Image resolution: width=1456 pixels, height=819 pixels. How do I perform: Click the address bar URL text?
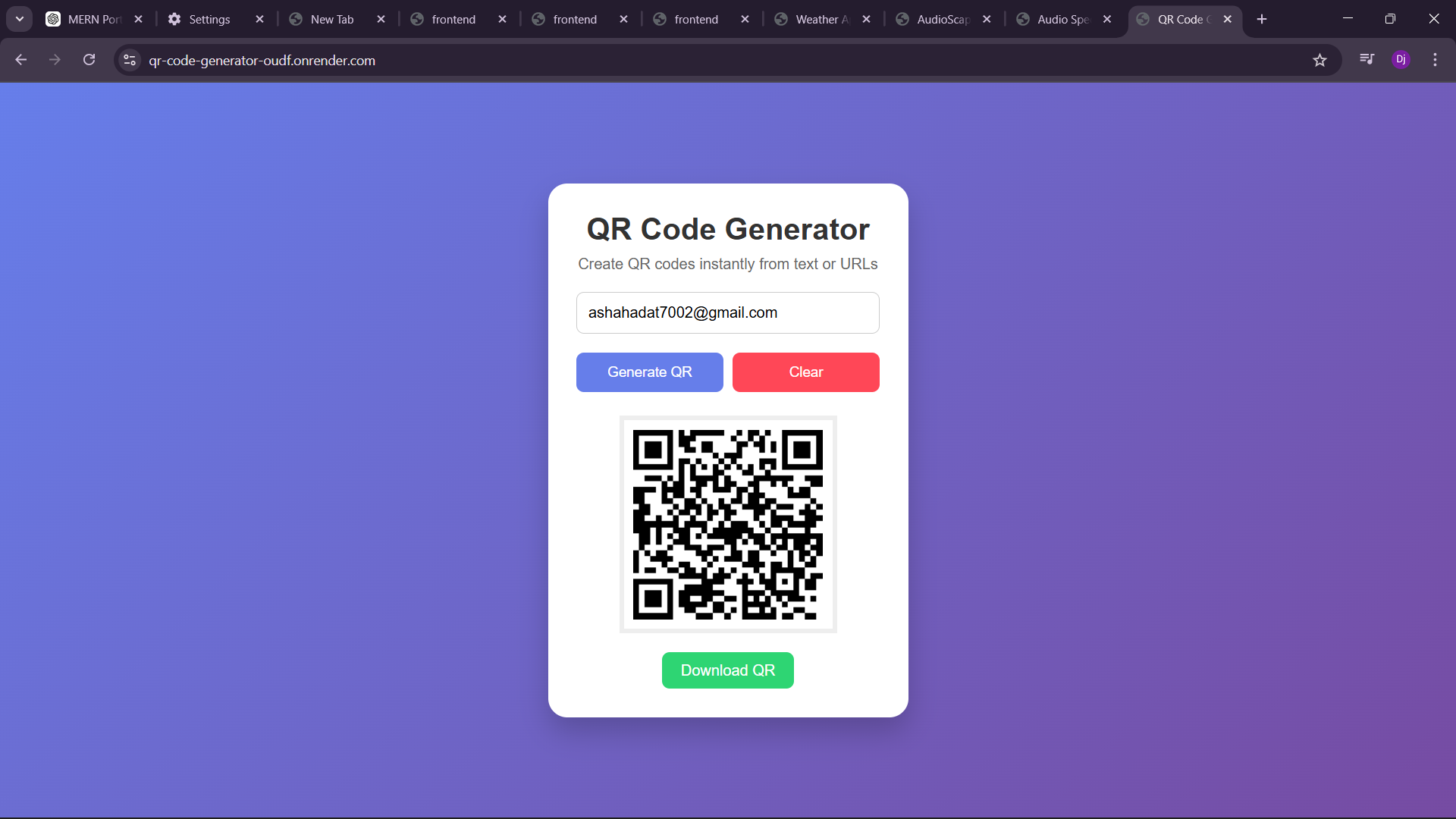262,60
